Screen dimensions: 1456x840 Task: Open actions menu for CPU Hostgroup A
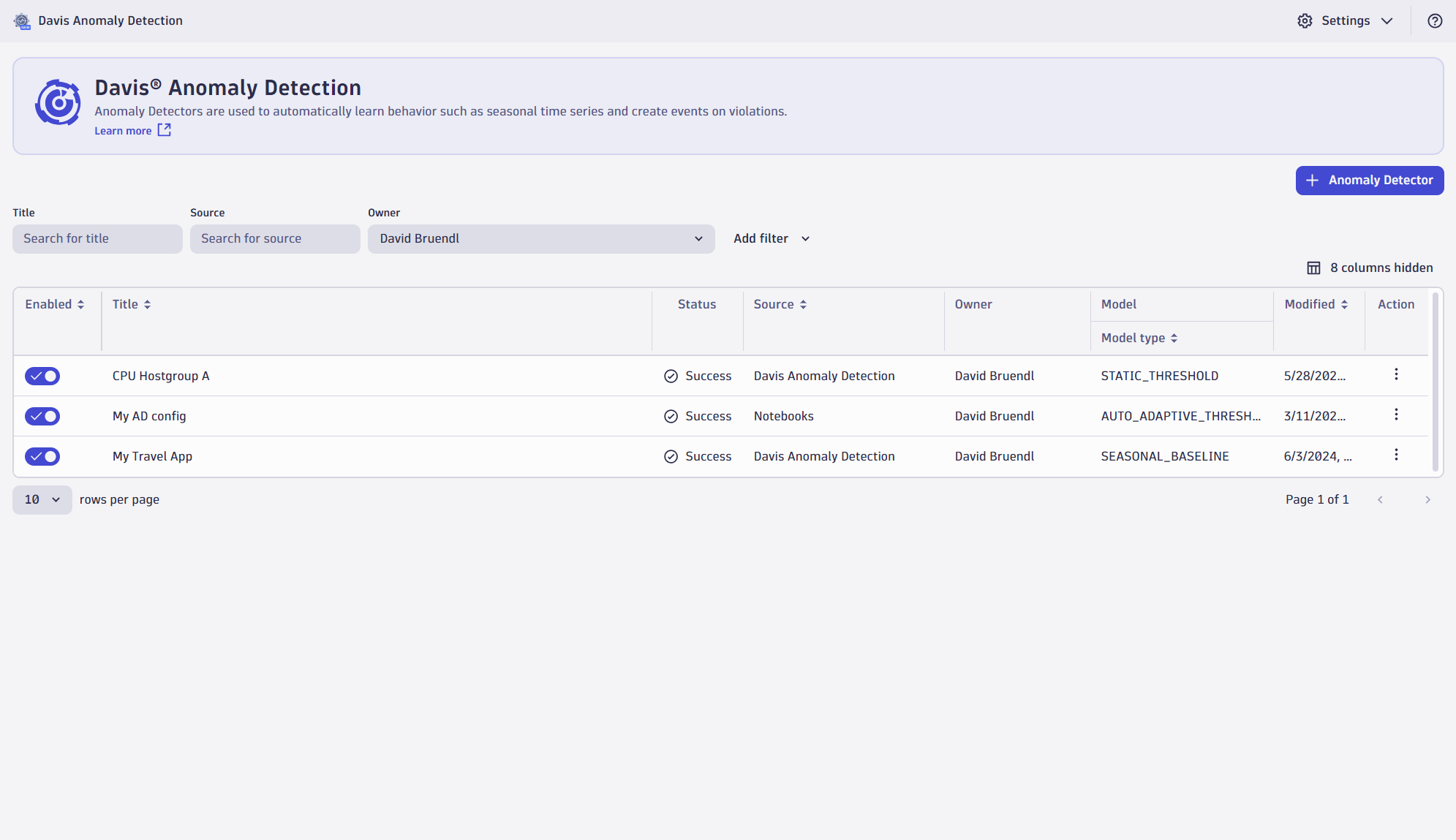(1396, 375)
